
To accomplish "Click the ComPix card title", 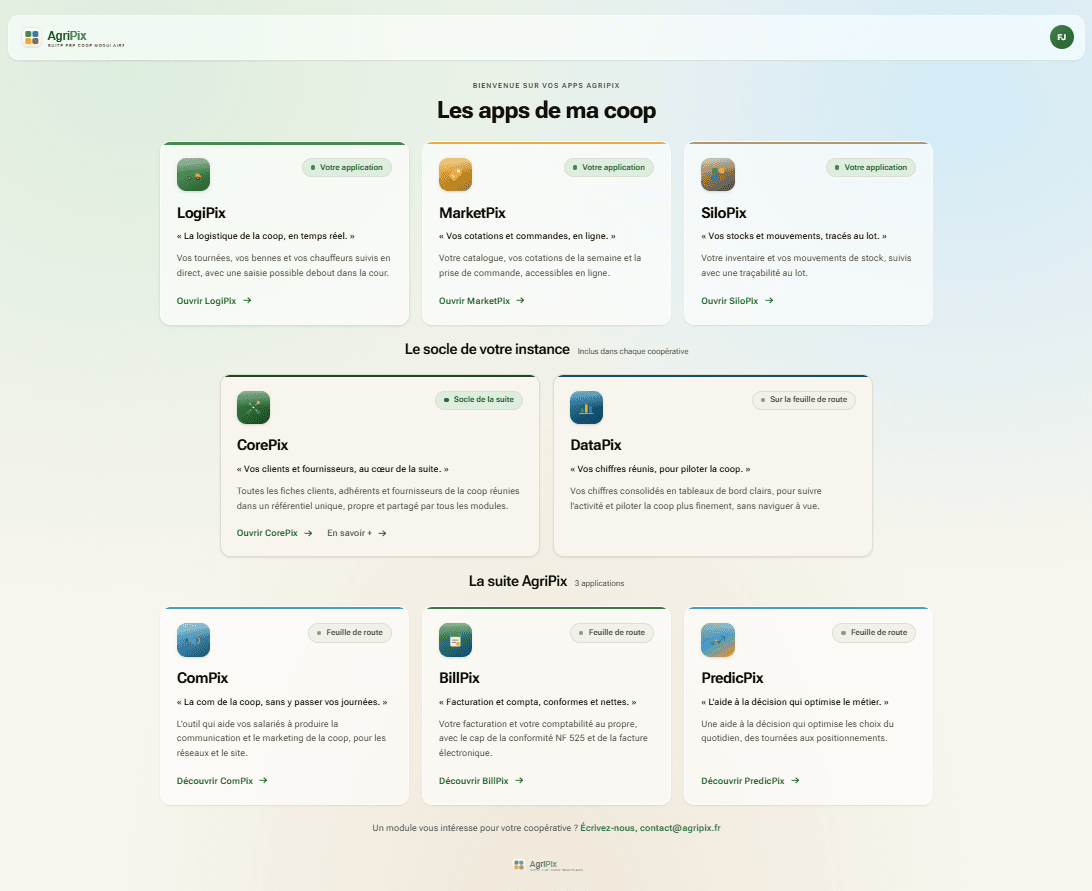I will (x=203, y=678).
